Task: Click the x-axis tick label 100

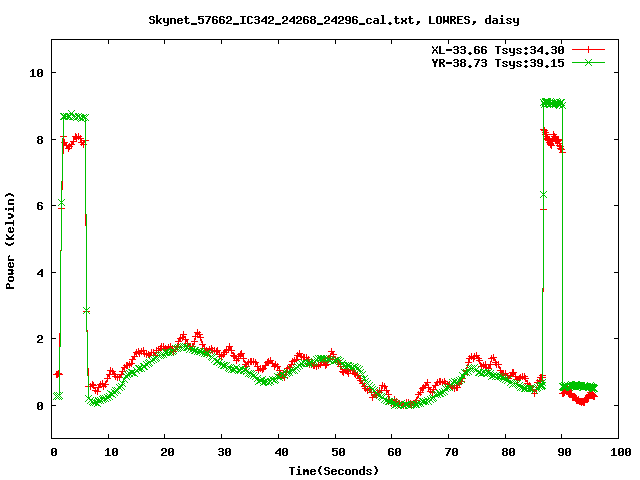Action: 620,452
